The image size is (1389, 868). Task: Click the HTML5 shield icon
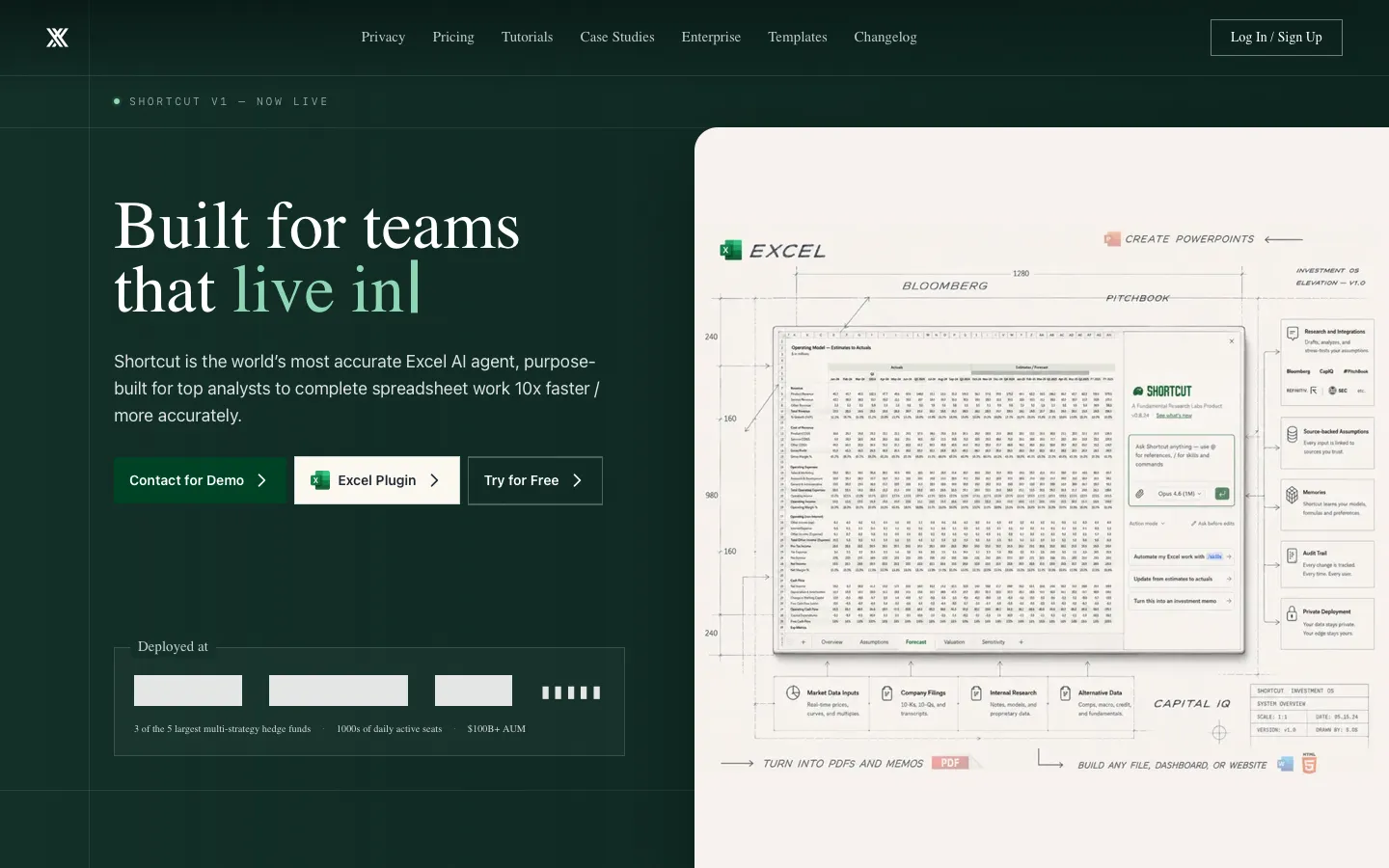point(1309,764)
